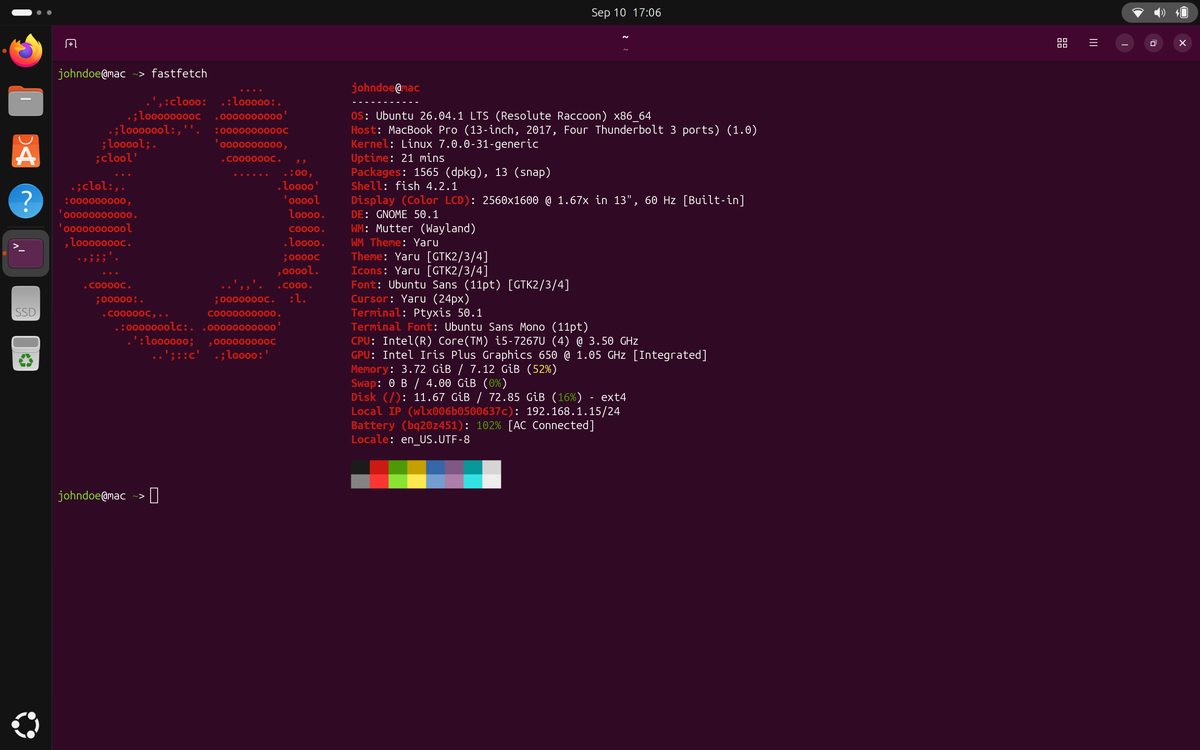Open the Trash from the dock

pos(26,354)
